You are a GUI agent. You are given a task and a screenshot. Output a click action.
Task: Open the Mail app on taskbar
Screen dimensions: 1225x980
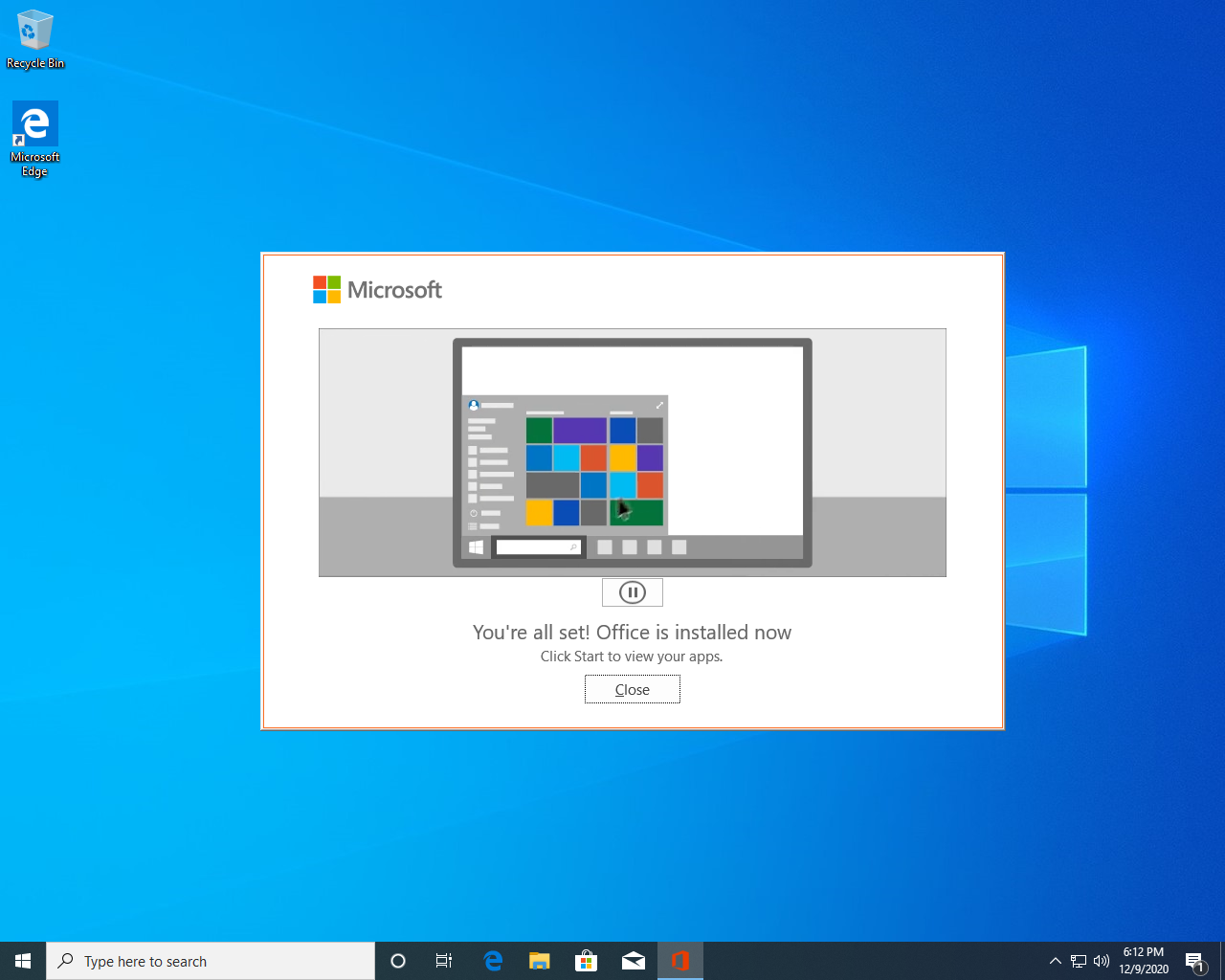634,961
